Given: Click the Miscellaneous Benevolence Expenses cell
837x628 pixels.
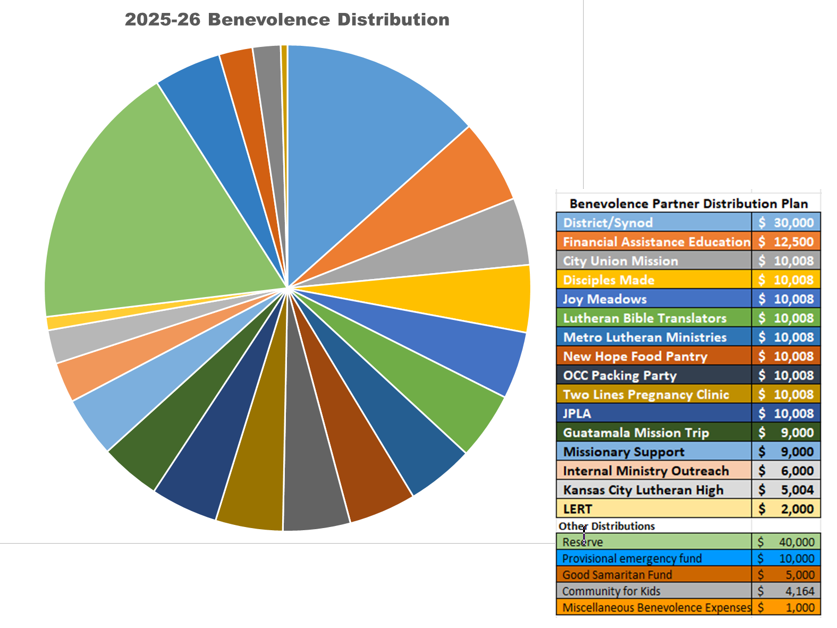Looking at the screenshot, I should point(653,607).
